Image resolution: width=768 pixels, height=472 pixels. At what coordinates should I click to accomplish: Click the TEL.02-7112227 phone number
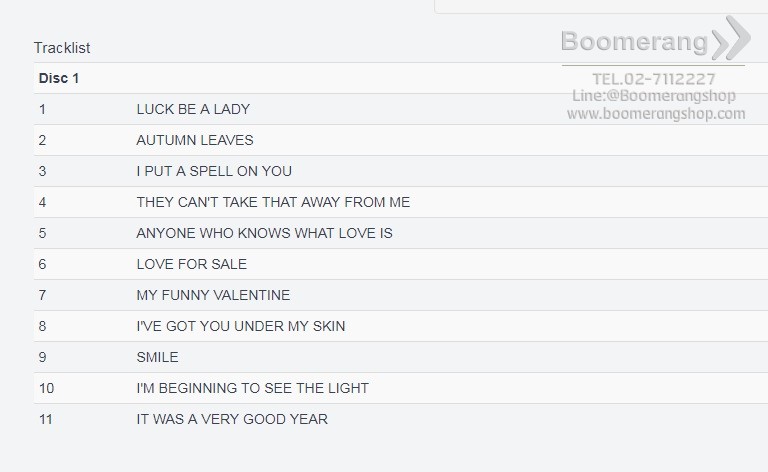[x=654, y=78]
